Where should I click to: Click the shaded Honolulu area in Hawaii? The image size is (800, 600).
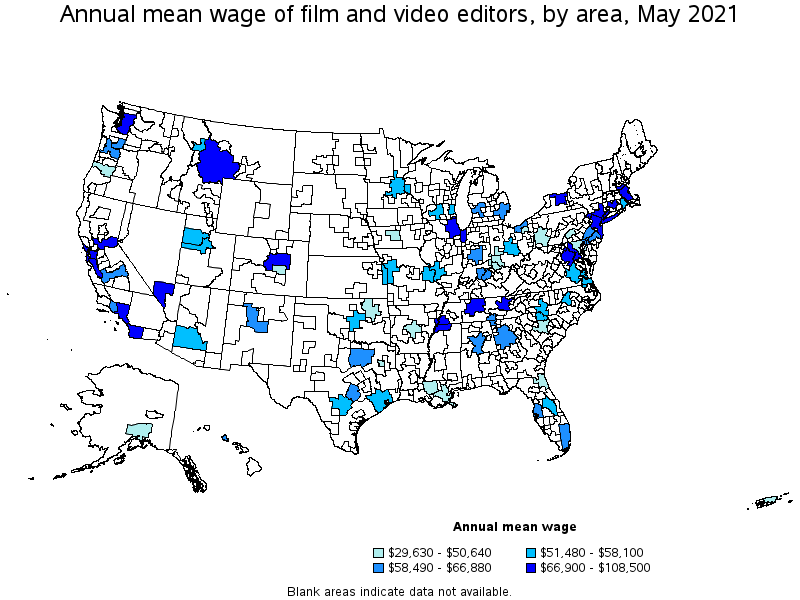[x=225, y=438]
